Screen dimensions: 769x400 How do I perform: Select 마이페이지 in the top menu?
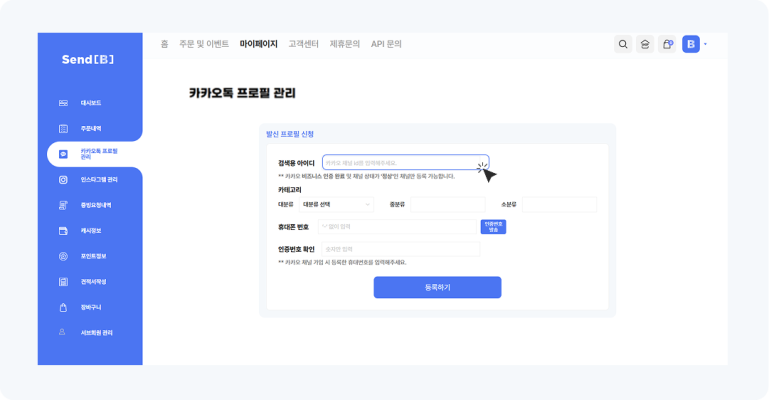[258, 44]
